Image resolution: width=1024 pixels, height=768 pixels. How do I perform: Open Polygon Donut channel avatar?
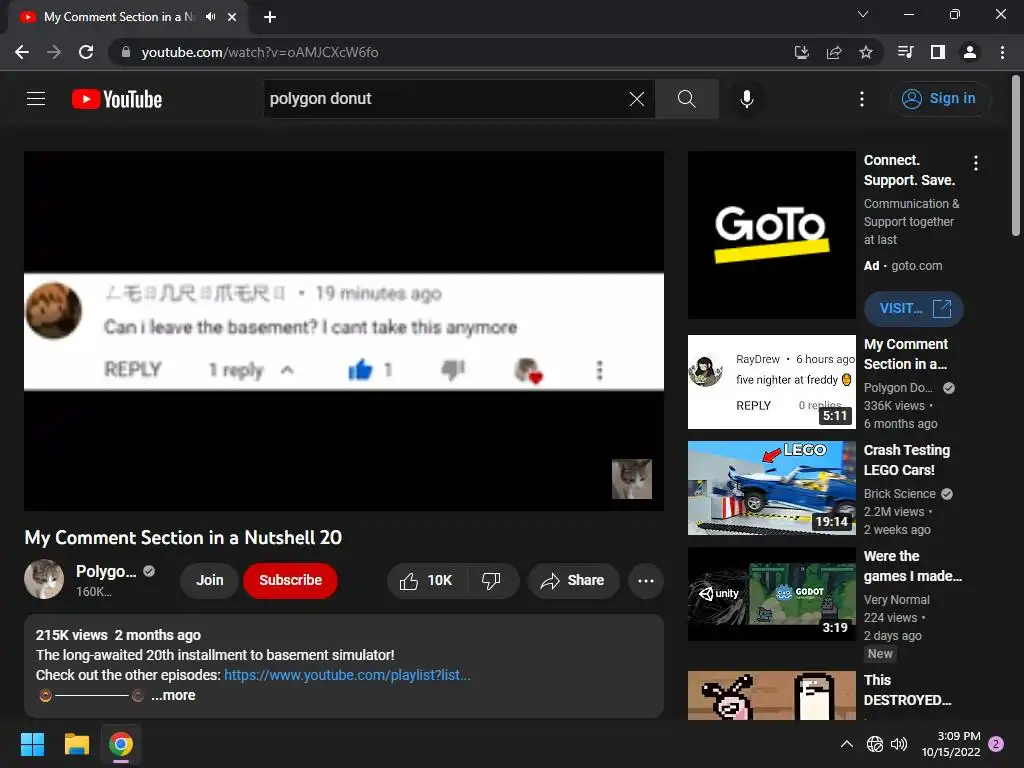click(44, 579)
